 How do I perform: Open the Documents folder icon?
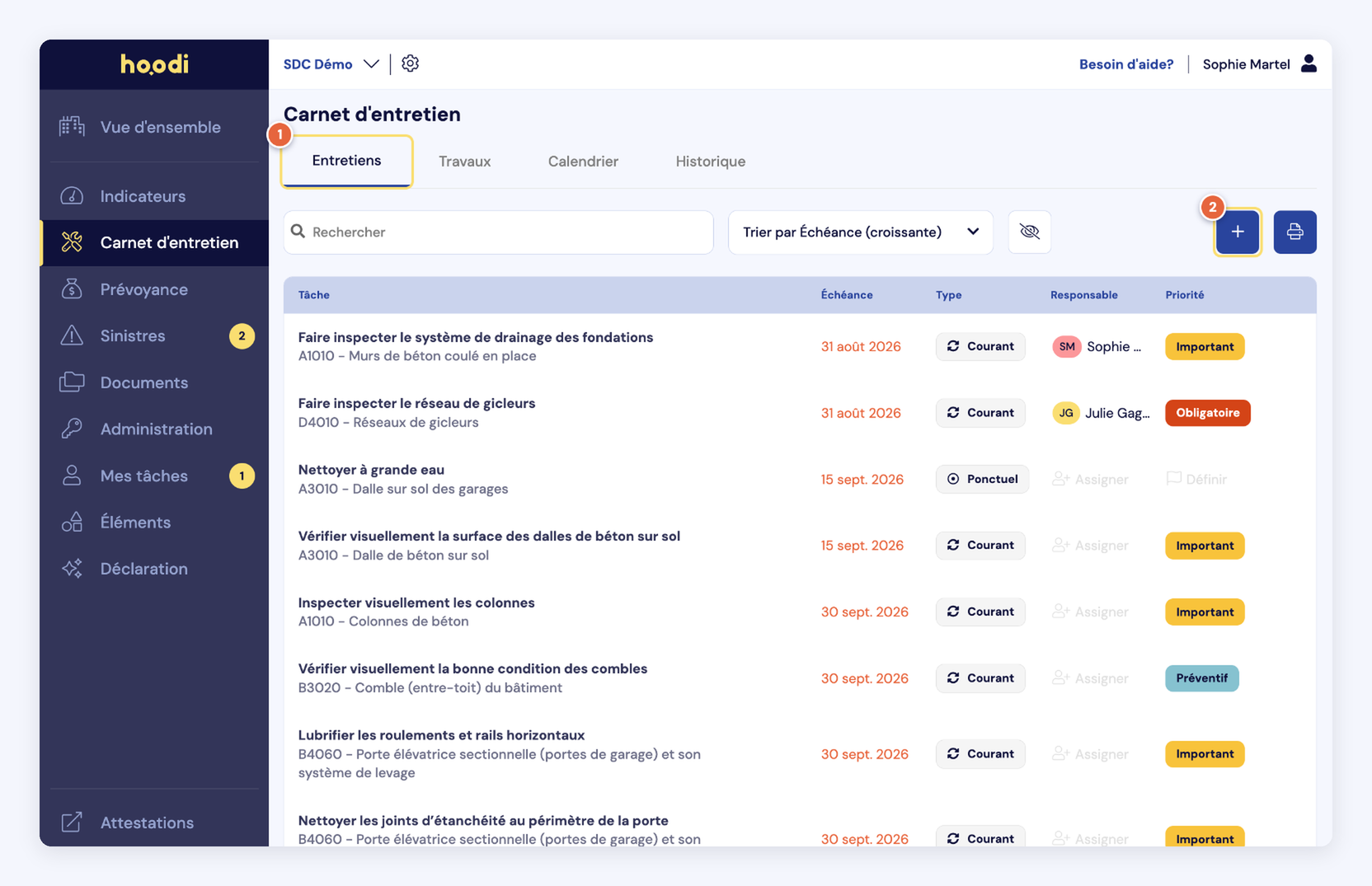point(72,382)
